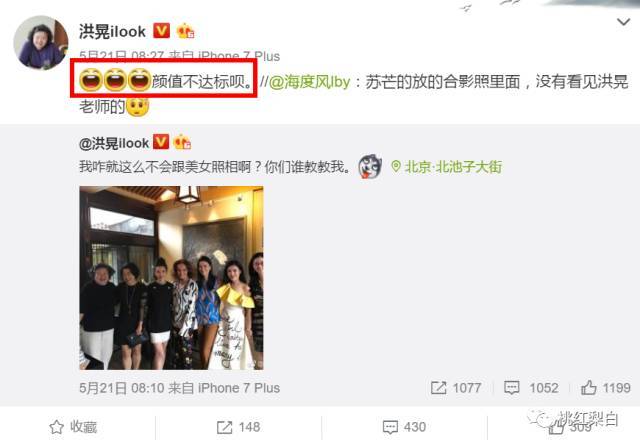The image size is (640, 447).
Task: Click the crown membership icon beside the top username
Action: pyautogui.click(x=185, y=31)
